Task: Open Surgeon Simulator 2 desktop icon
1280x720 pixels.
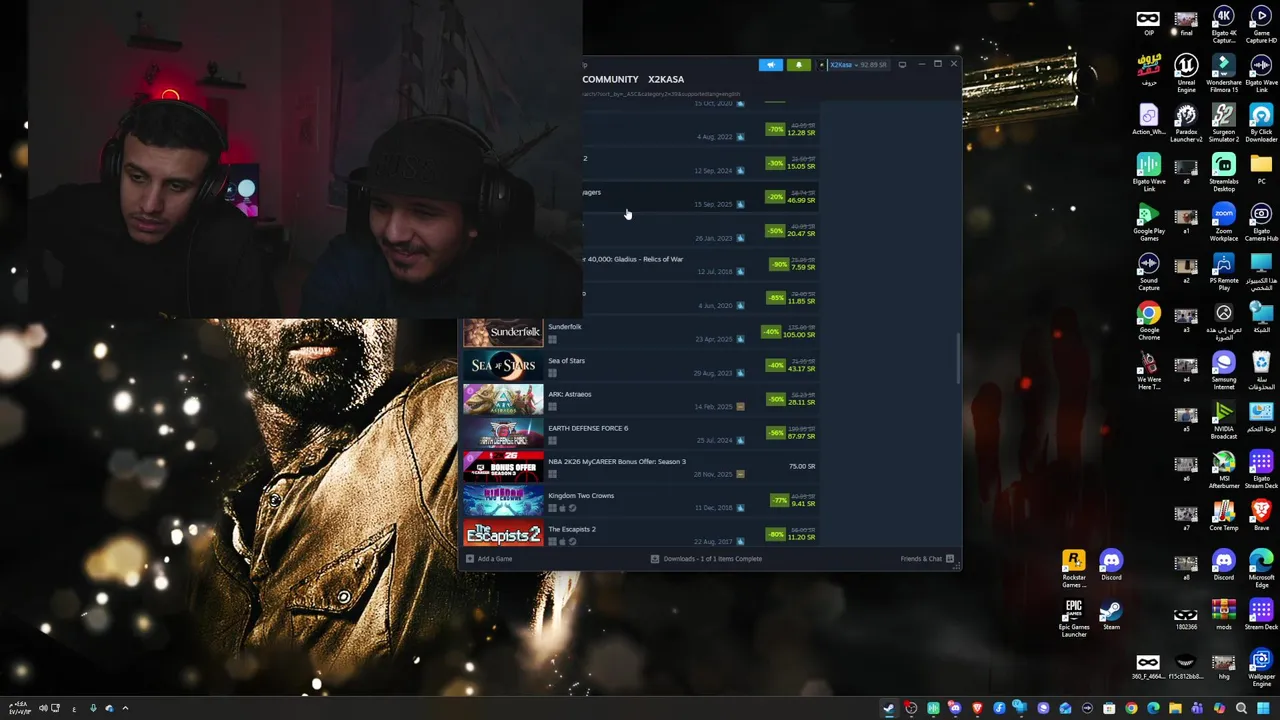Action: 1224,122
